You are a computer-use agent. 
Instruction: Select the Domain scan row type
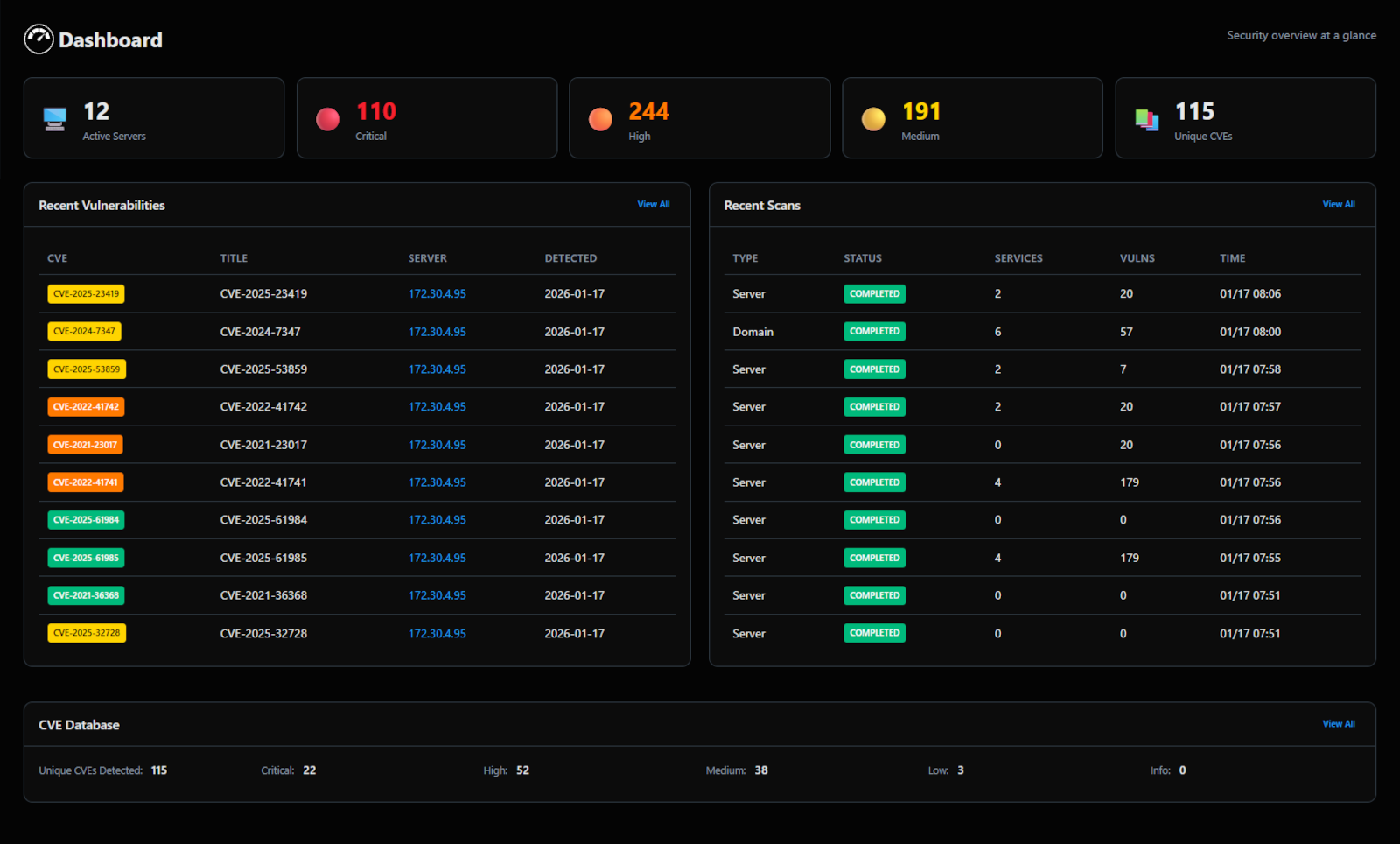click(x=752, y=332)
